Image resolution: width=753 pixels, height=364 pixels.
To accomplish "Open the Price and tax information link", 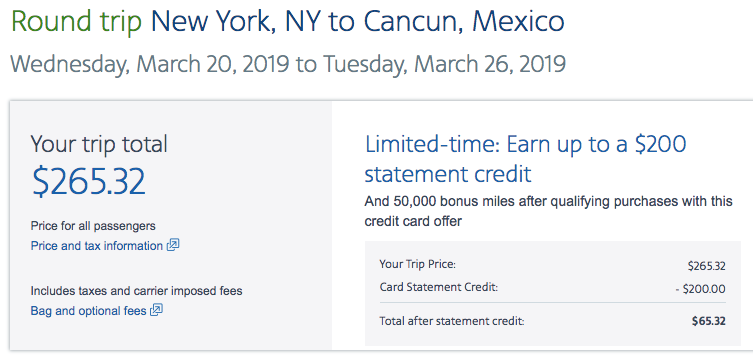I will coord(97,246).
